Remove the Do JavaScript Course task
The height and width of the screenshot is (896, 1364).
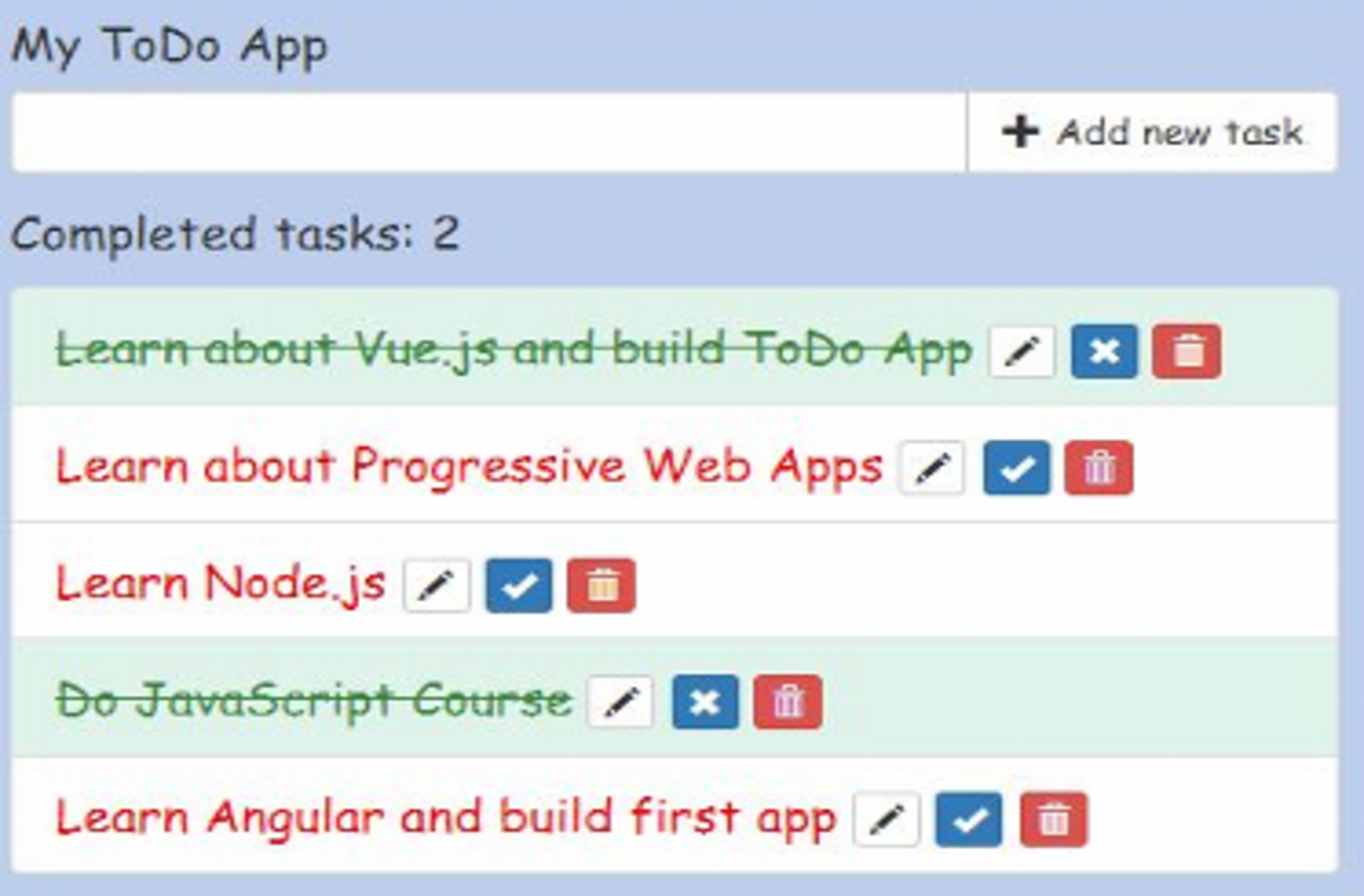788,702
